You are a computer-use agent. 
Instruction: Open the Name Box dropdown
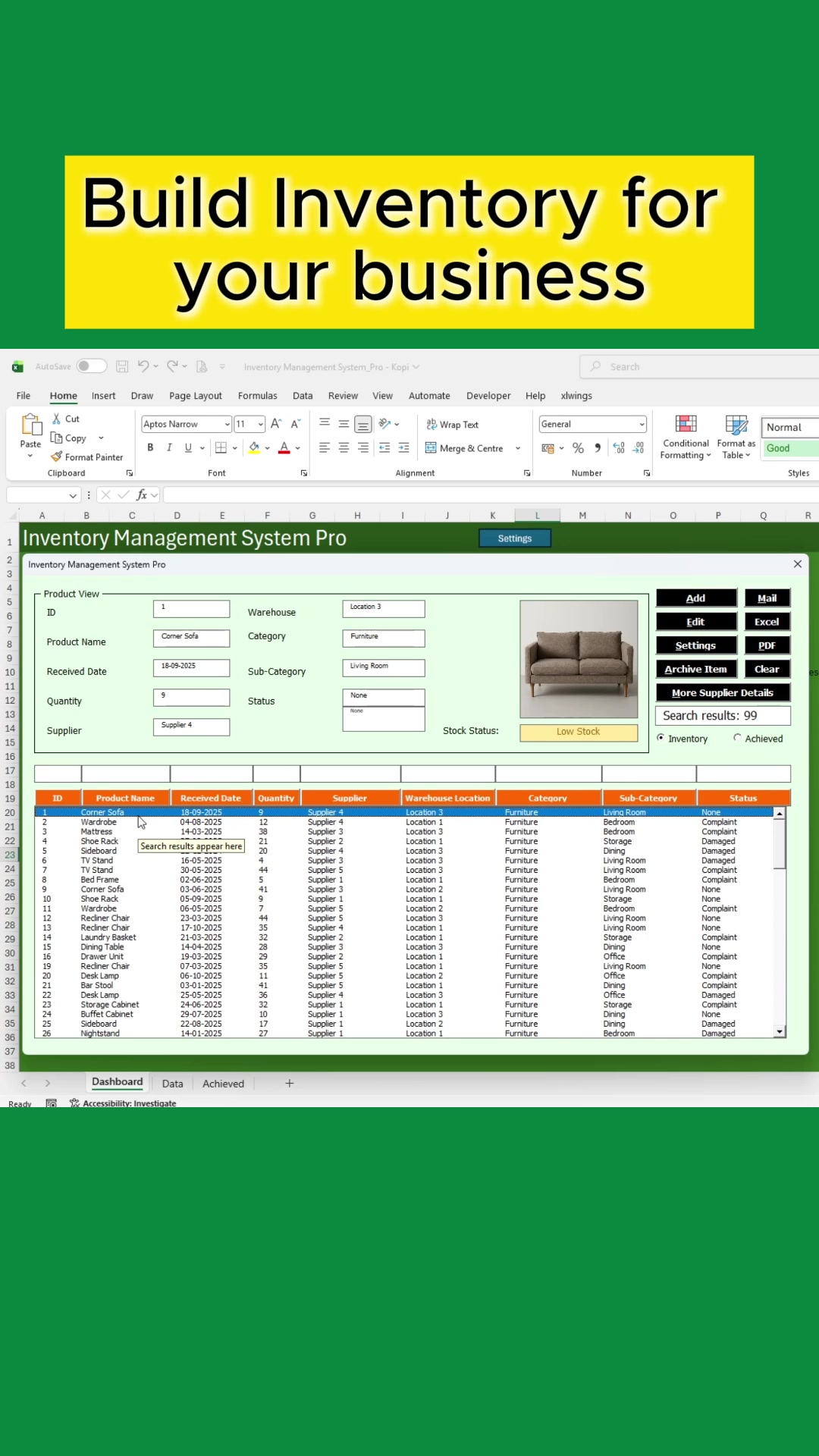coord(73,495)
